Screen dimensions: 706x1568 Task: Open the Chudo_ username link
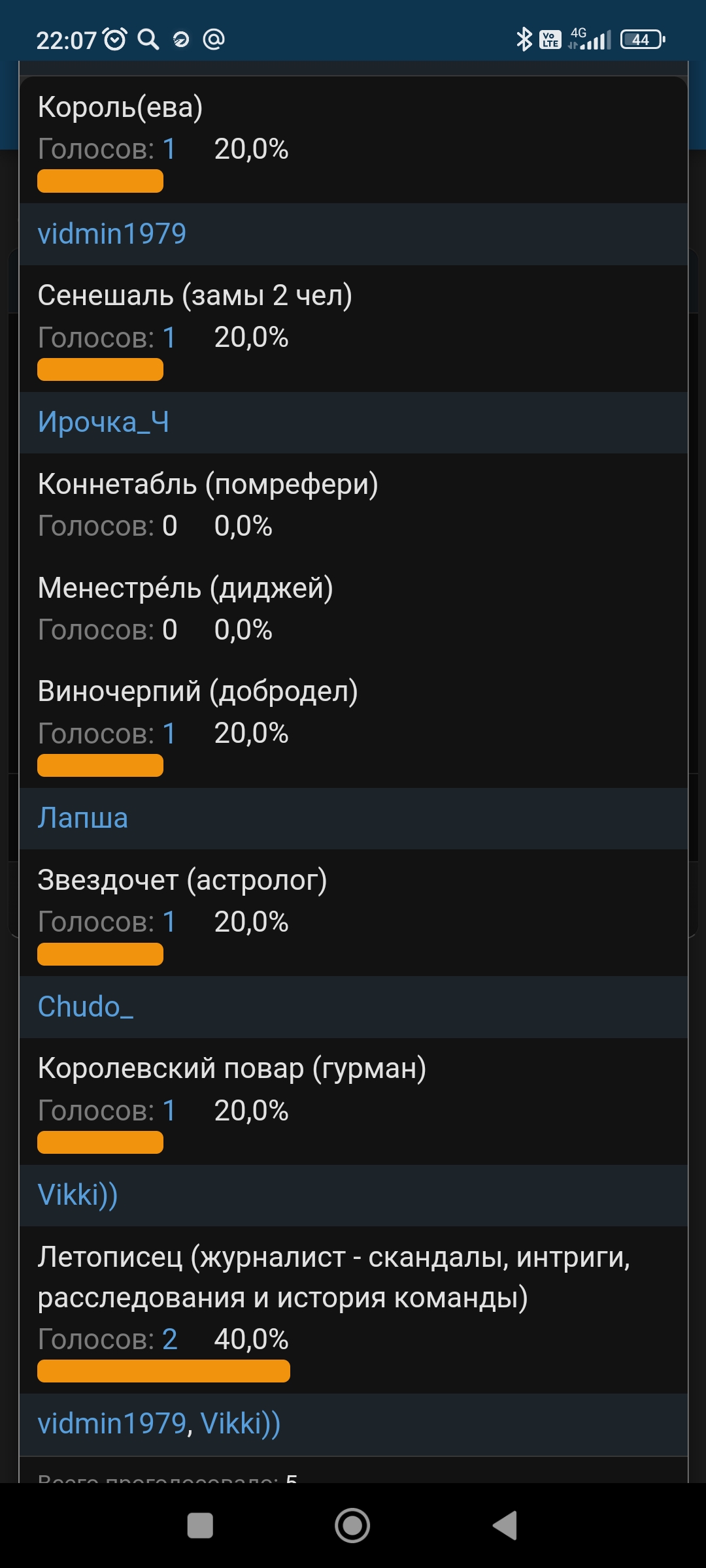(x=85, y=1007)
